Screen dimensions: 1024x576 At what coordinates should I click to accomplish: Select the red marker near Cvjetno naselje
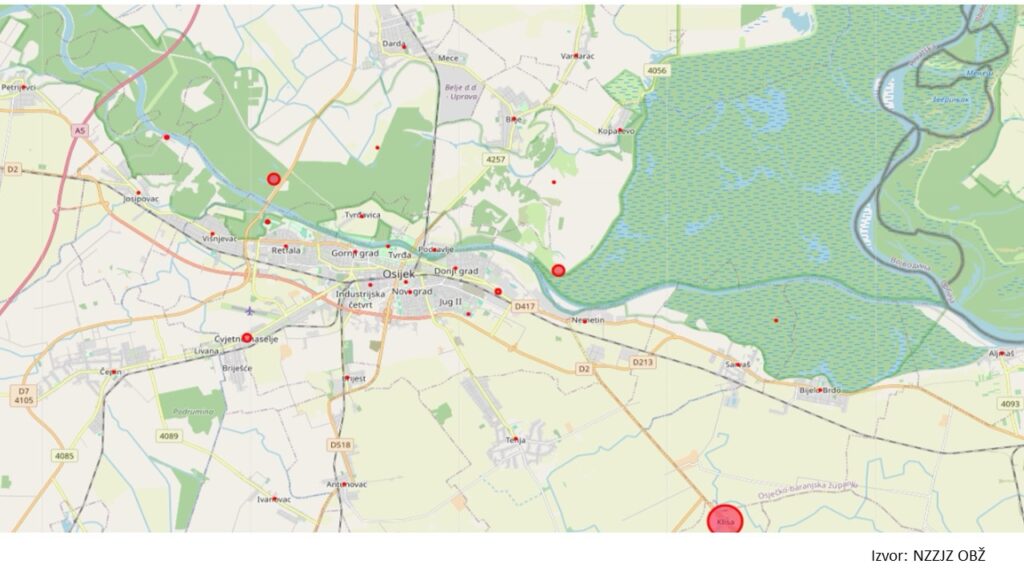point(247,338)
